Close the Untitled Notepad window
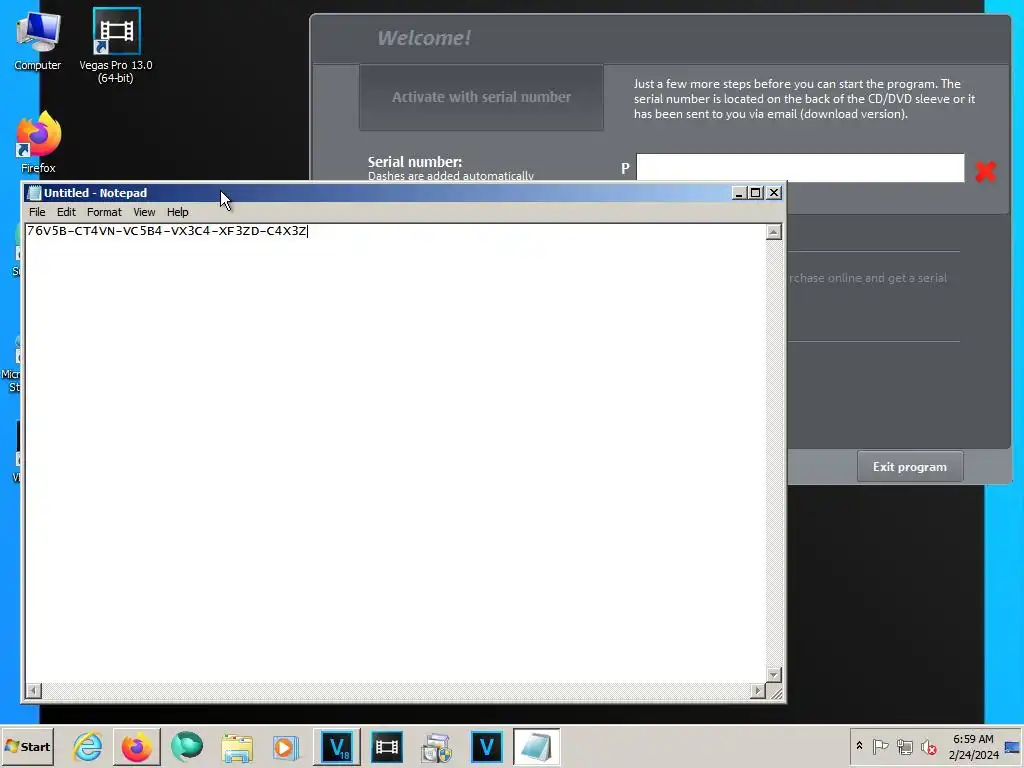The image size is (1024, 768). (x=774, y=193)
